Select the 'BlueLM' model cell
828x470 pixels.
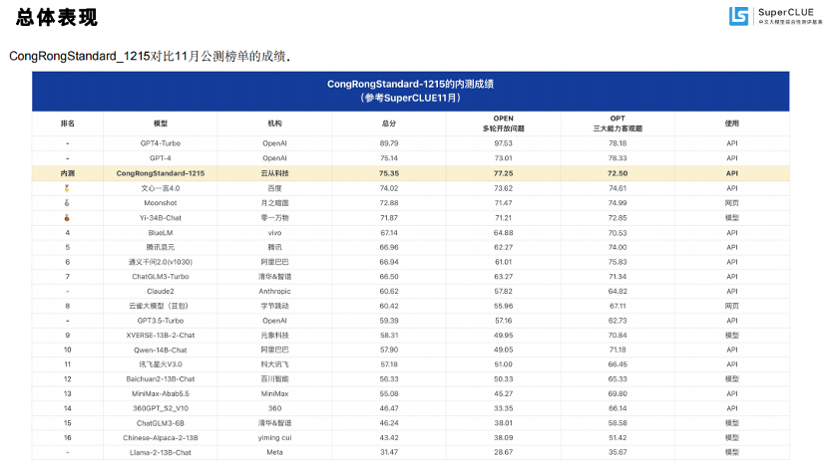click(x=161, y=232)
